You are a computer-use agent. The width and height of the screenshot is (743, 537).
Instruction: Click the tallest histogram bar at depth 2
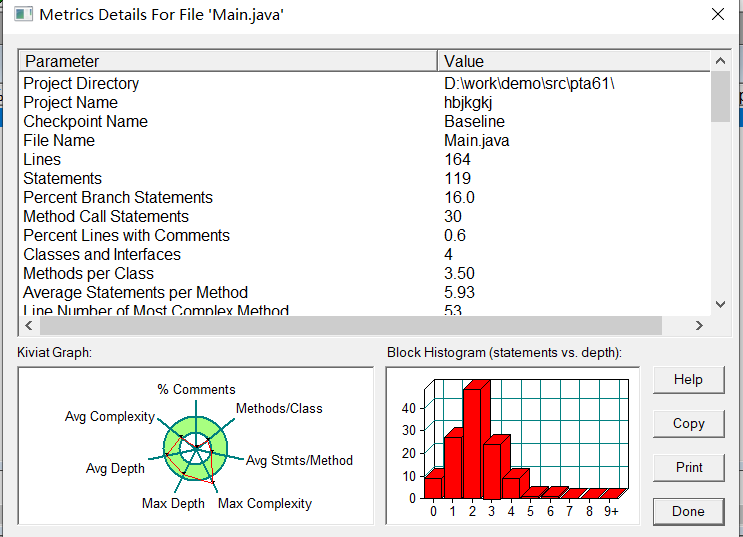[x=476, y=441]
